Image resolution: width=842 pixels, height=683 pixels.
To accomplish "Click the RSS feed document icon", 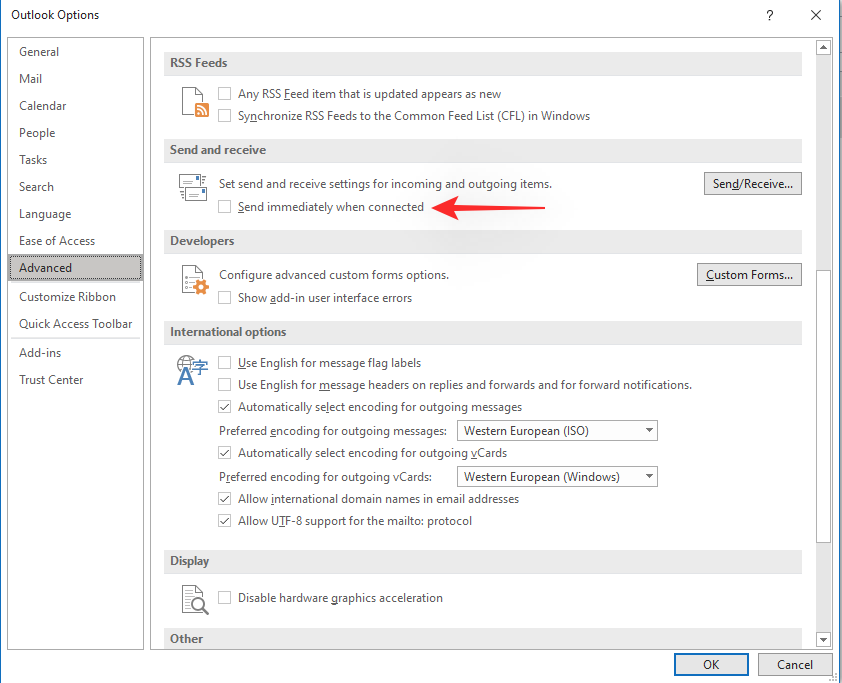I will [x=194, y=102].
